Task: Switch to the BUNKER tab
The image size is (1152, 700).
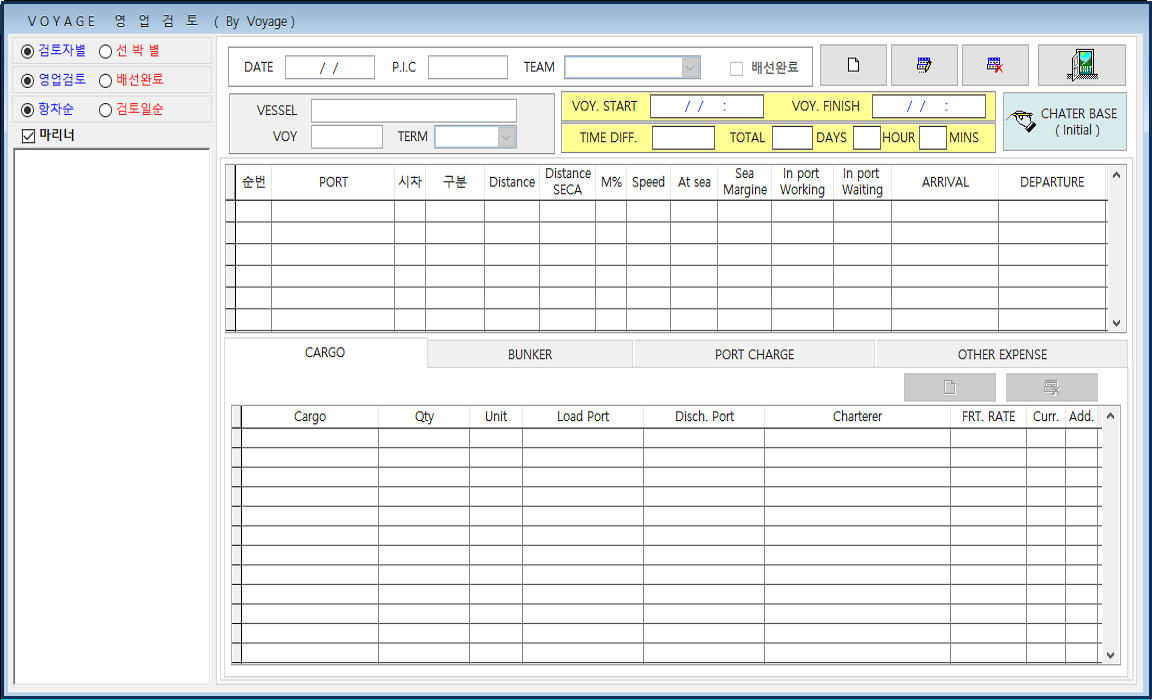Action: [x=530, y=354]
